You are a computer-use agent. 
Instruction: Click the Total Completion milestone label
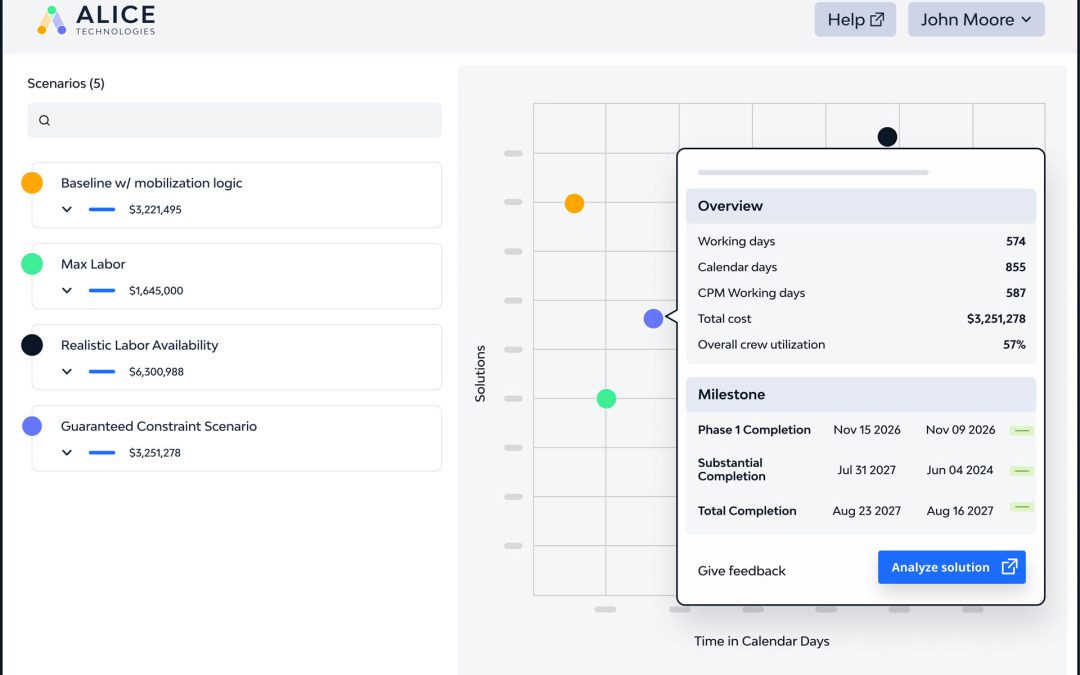(x=747, y=511)
